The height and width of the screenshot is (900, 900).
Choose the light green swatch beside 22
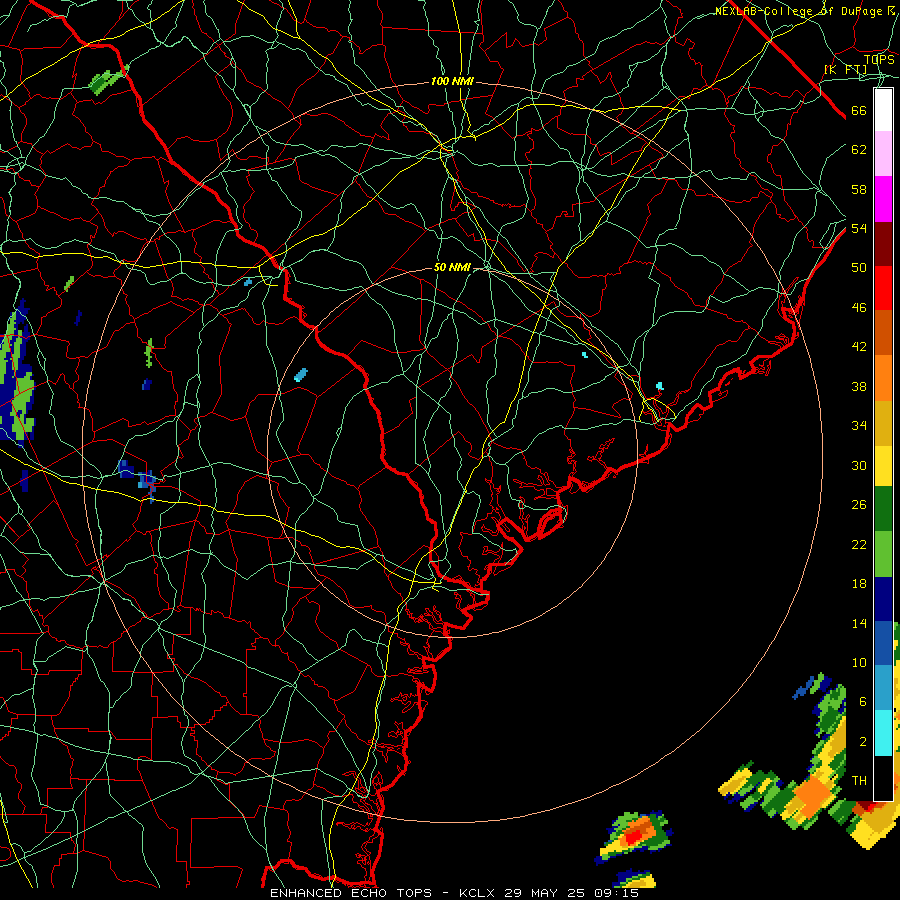tap(883, 554)
